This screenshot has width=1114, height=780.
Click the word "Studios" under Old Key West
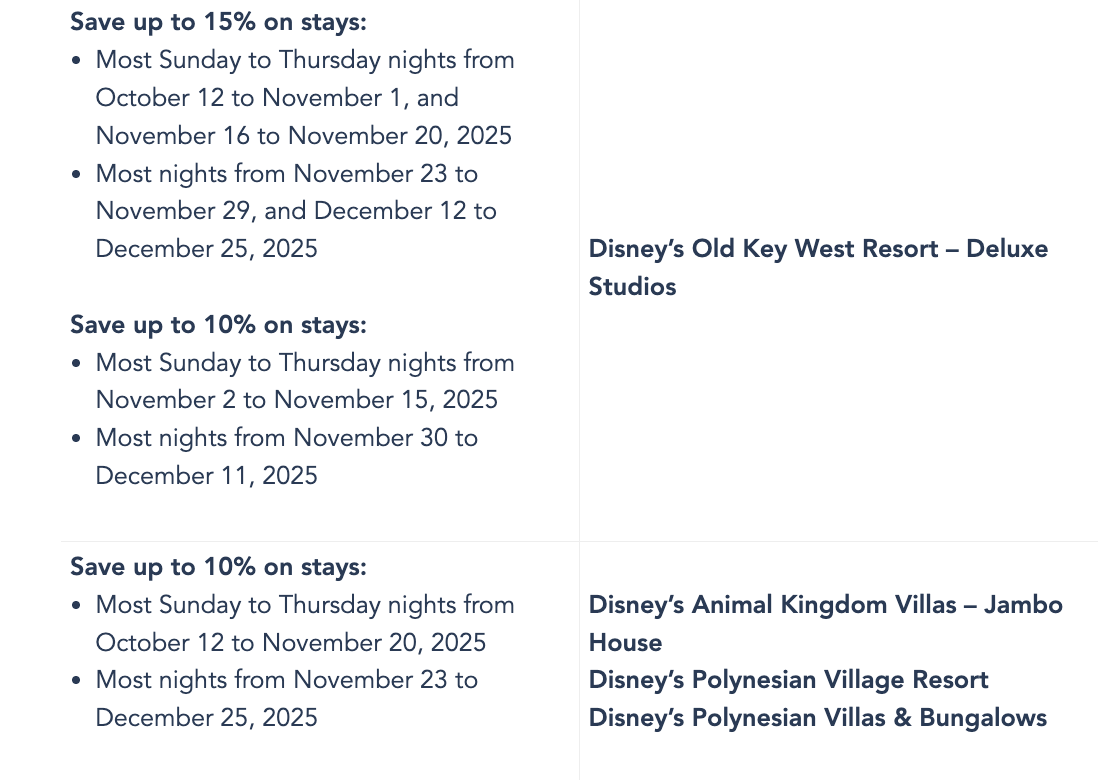click(x=632, y=287)
